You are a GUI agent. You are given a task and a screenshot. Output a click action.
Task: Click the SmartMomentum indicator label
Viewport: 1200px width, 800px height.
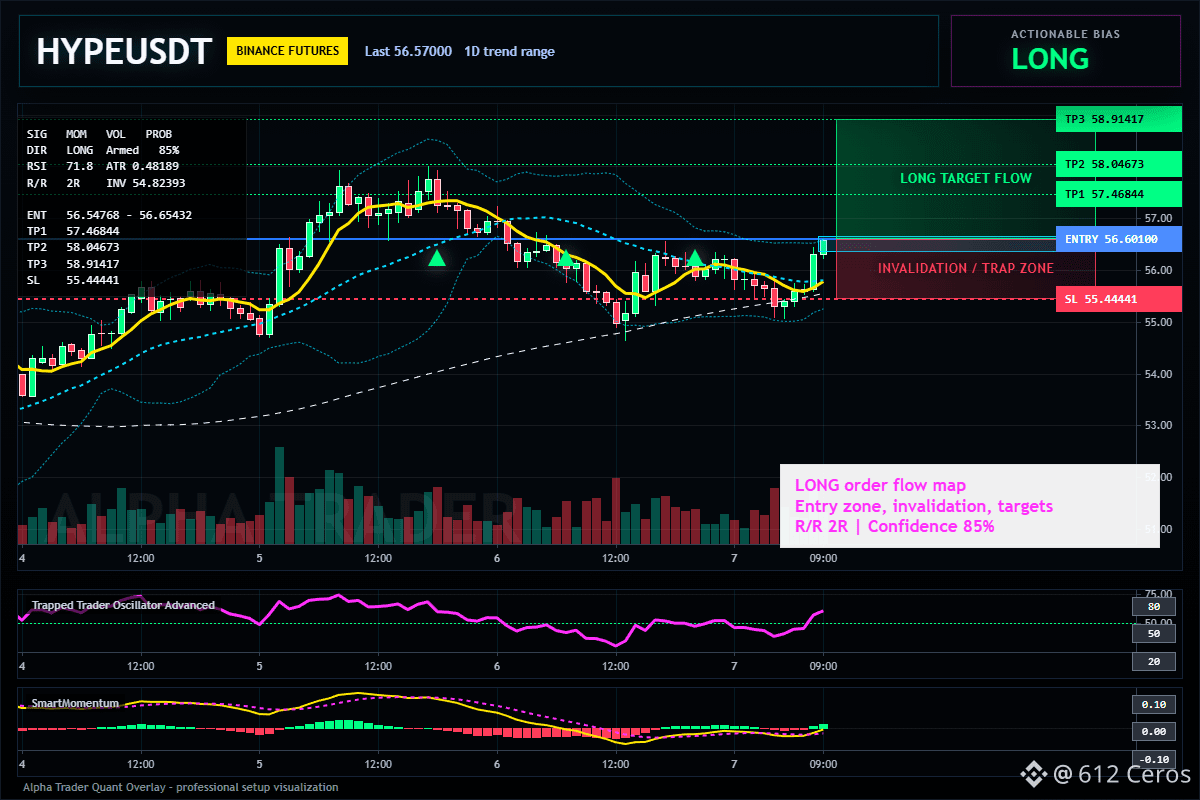[75, 703]
